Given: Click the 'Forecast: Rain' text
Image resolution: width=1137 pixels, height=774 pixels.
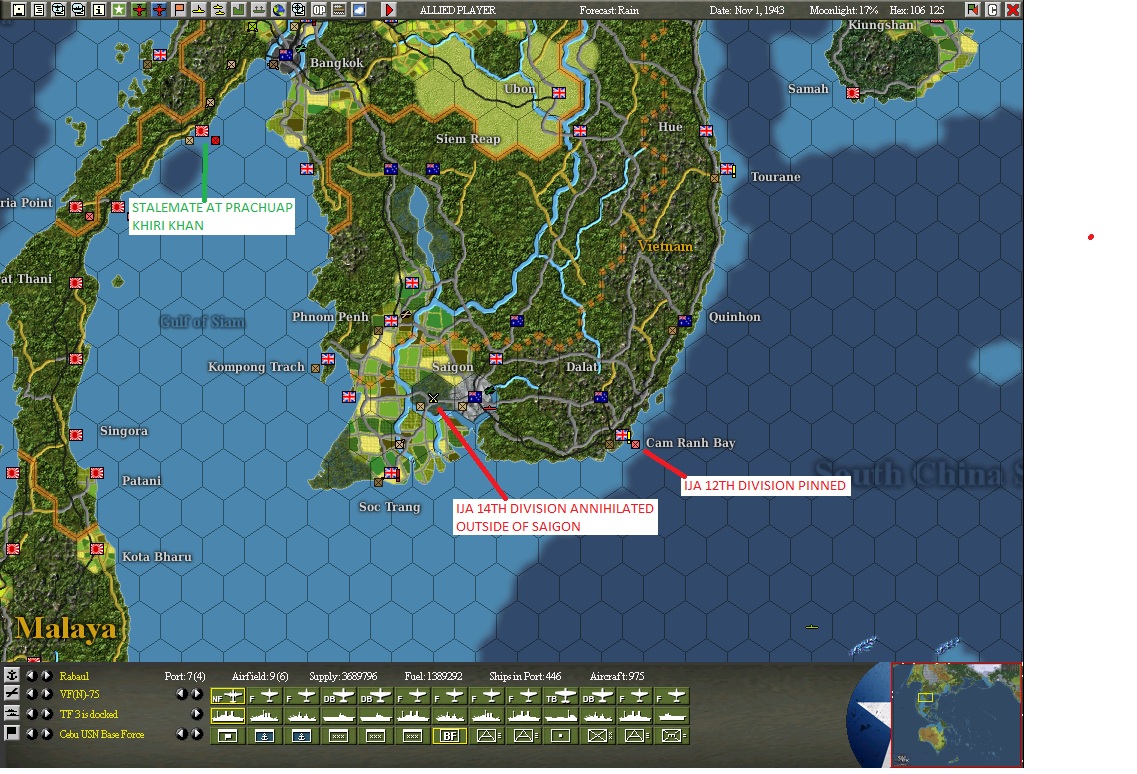Looking at the screenshot, I should pos(609,10).
